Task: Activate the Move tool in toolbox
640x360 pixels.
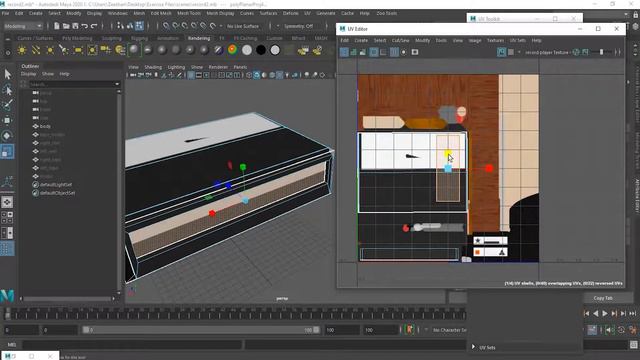Action: (7, 120)
